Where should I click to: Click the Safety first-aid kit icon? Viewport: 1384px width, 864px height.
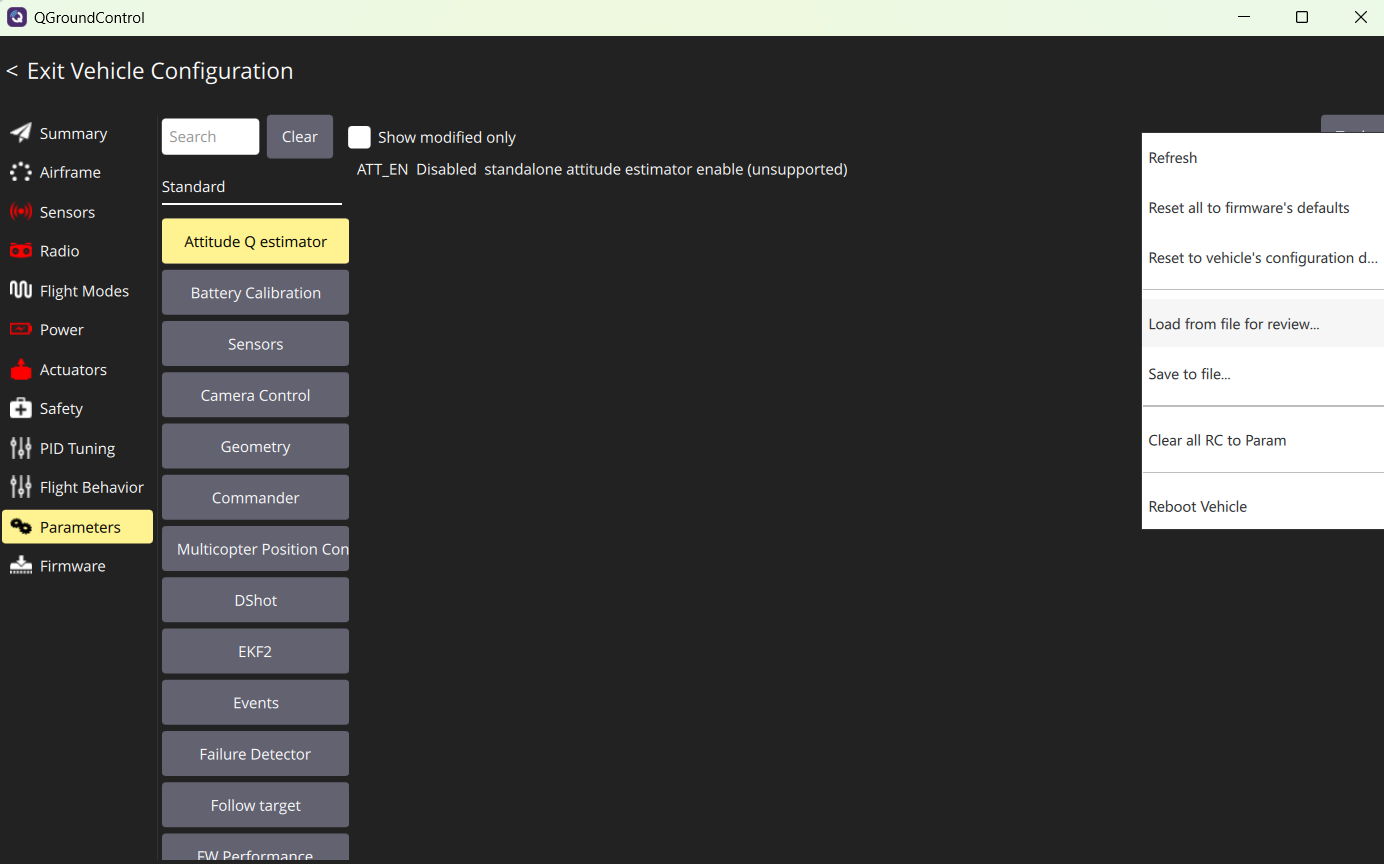[x=20, y=408]
